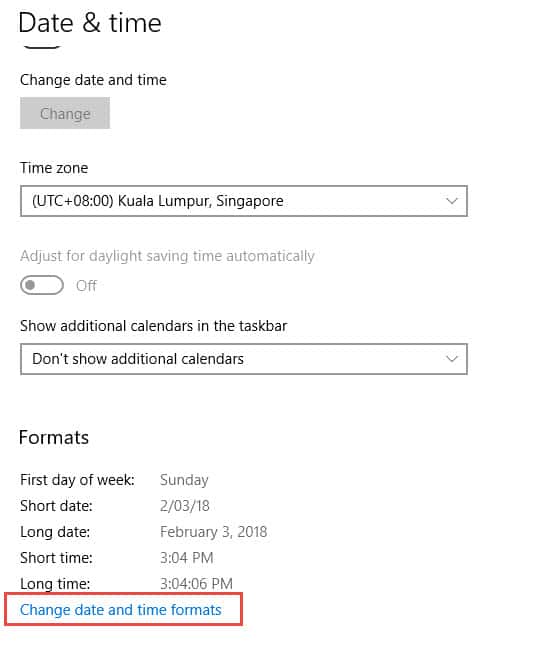The image size is (555, 655).
Task: Click the Date & time page heading
Action: tap(90, 23)
